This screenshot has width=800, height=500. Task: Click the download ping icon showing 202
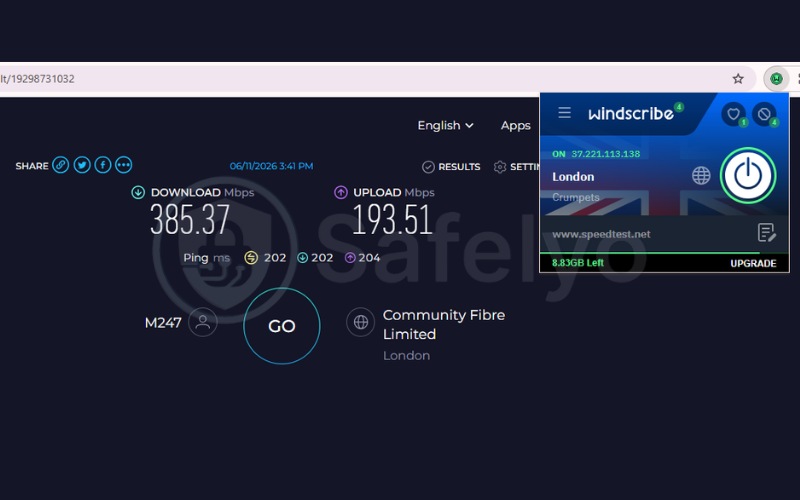303,258
